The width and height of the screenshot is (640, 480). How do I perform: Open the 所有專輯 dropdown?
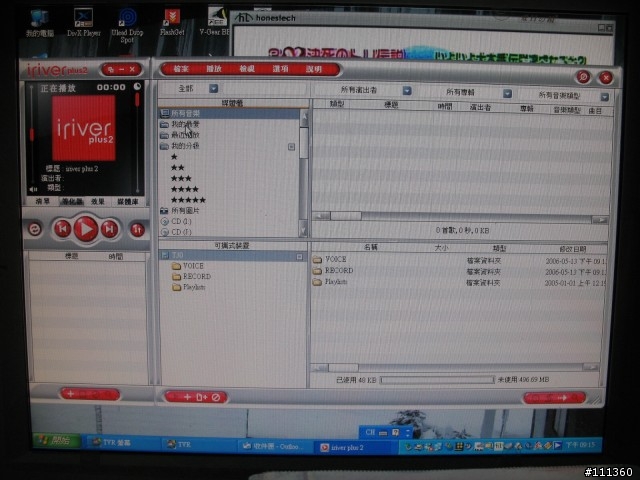coord(507,93)
